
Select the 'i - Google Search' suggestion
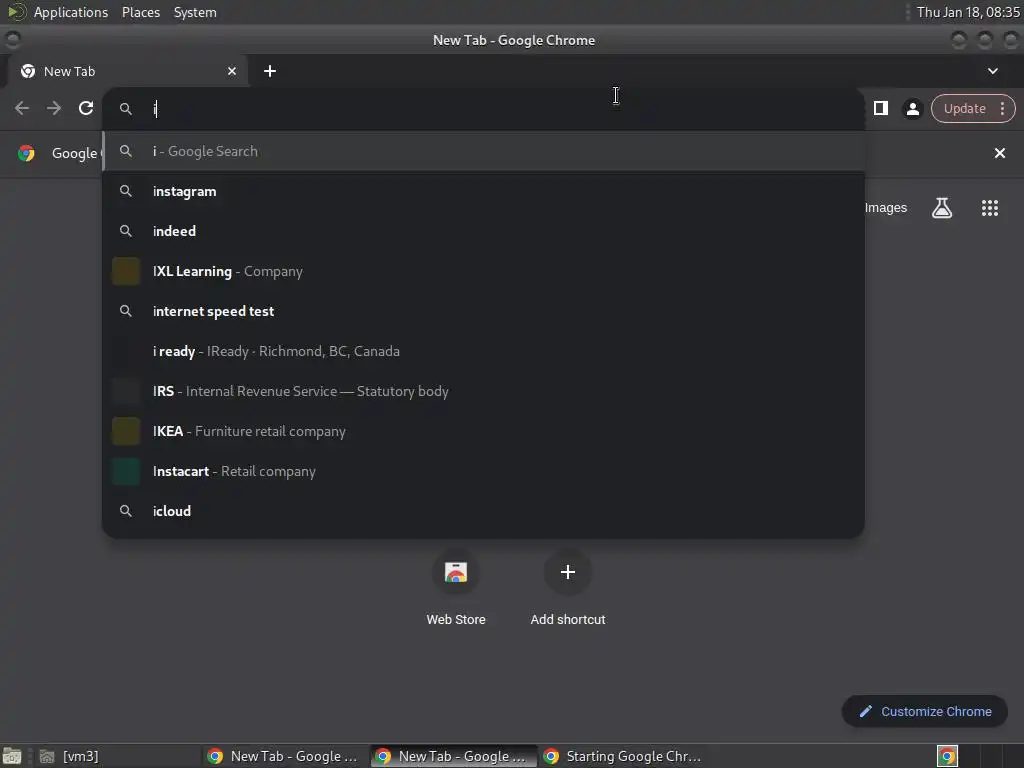pyautogui.click(x=484, y=152)
